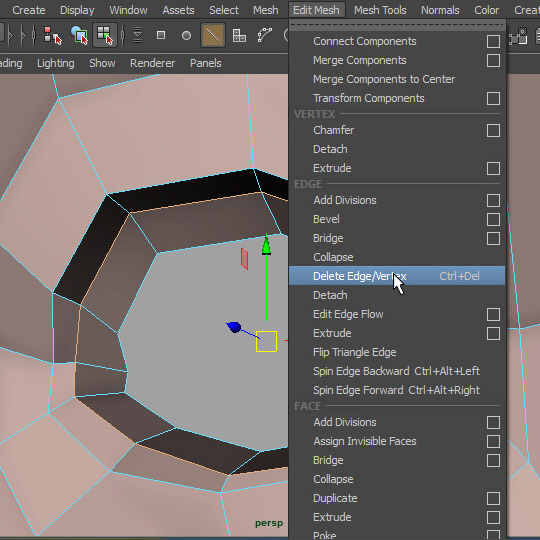Select the snap to curves icon

coord(264,35)
